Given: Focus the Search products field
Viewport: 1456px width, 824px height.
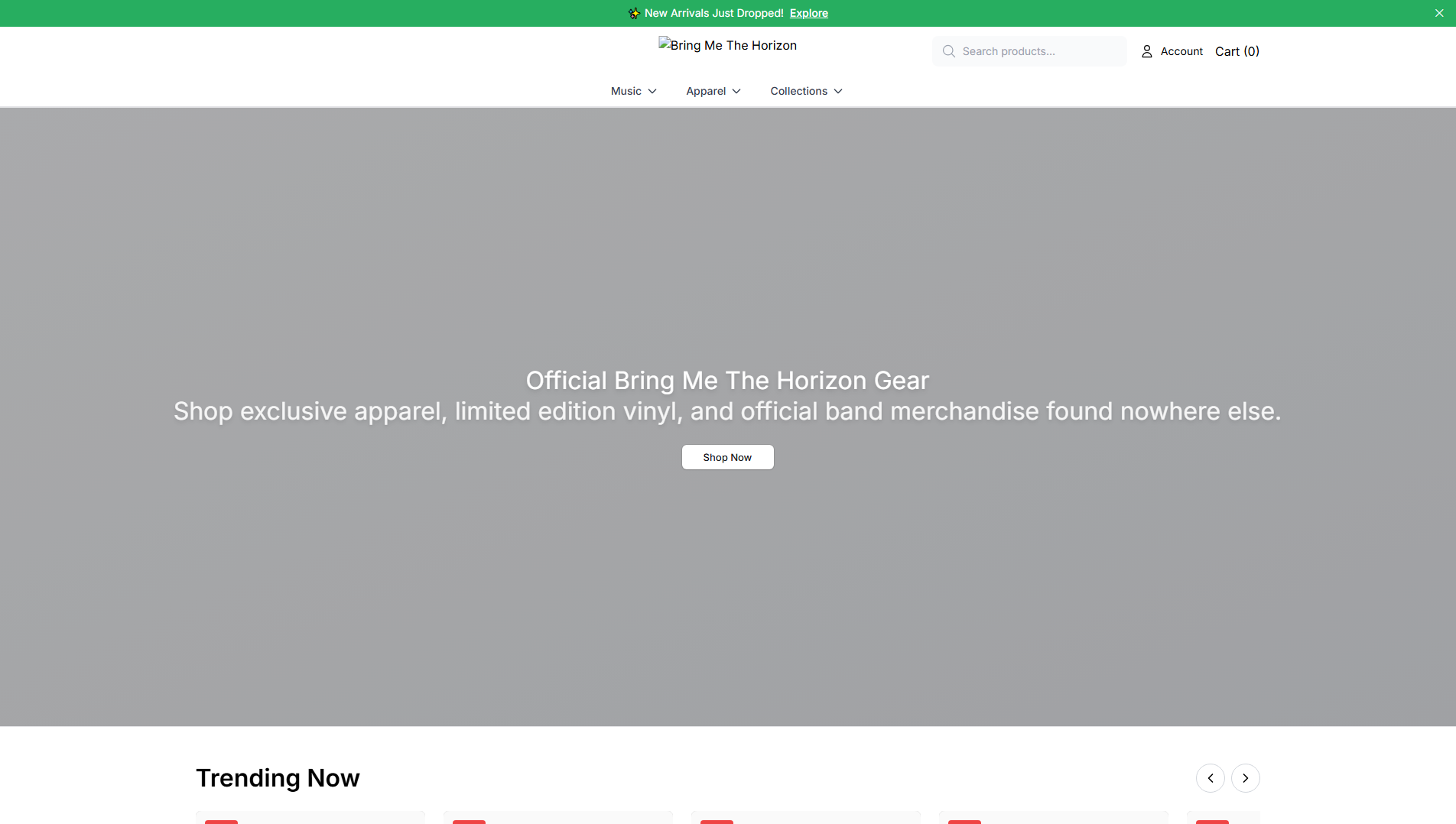Looking at the screenshot, I should (x=1029, y=51).
